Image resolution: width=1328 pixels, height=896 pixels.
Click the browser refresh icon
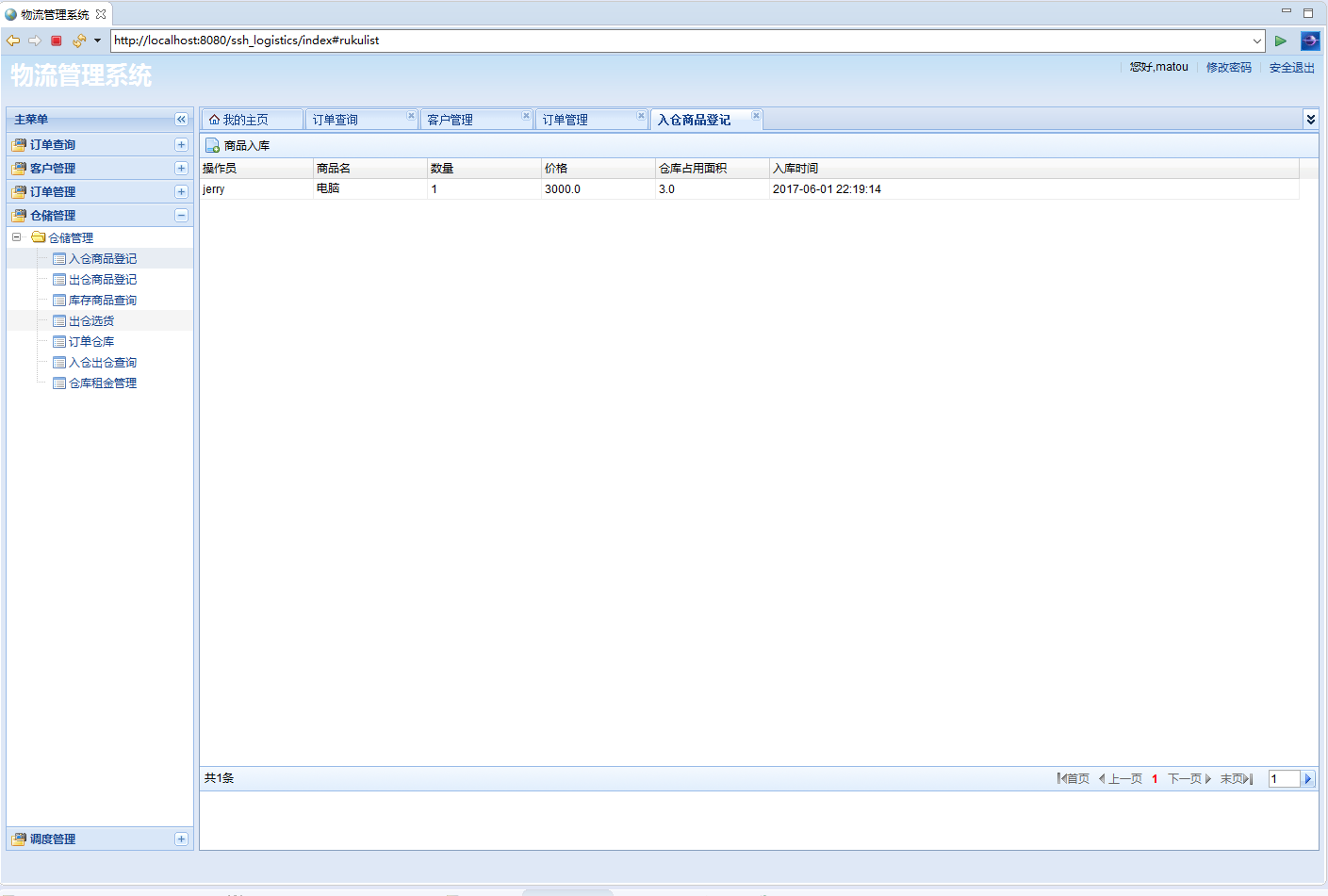[78, 41]
